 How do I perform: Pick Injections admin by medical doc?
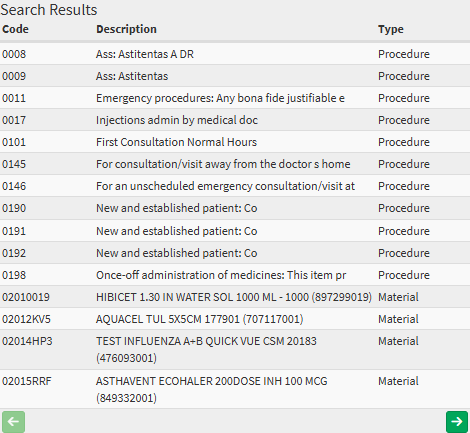click(235, 120)
